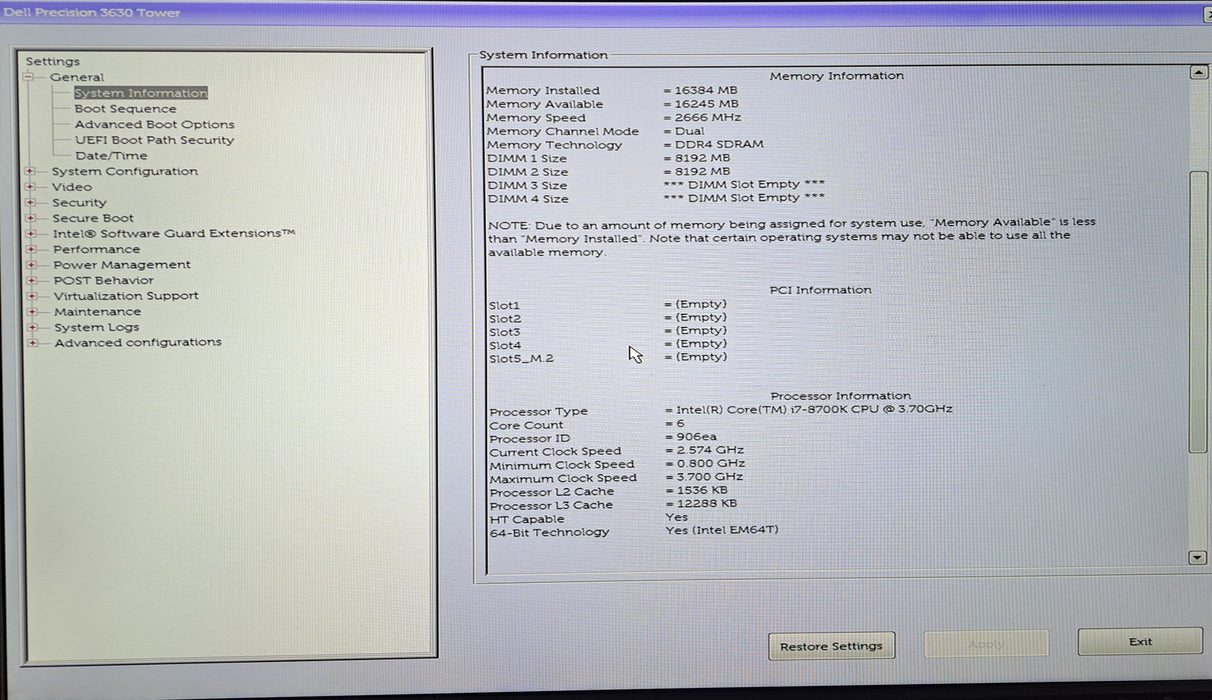The height and width of the screenshot is (700, 1212).
Task: Open UEFI Boot Path Security
Action: (x=155, y=140)
